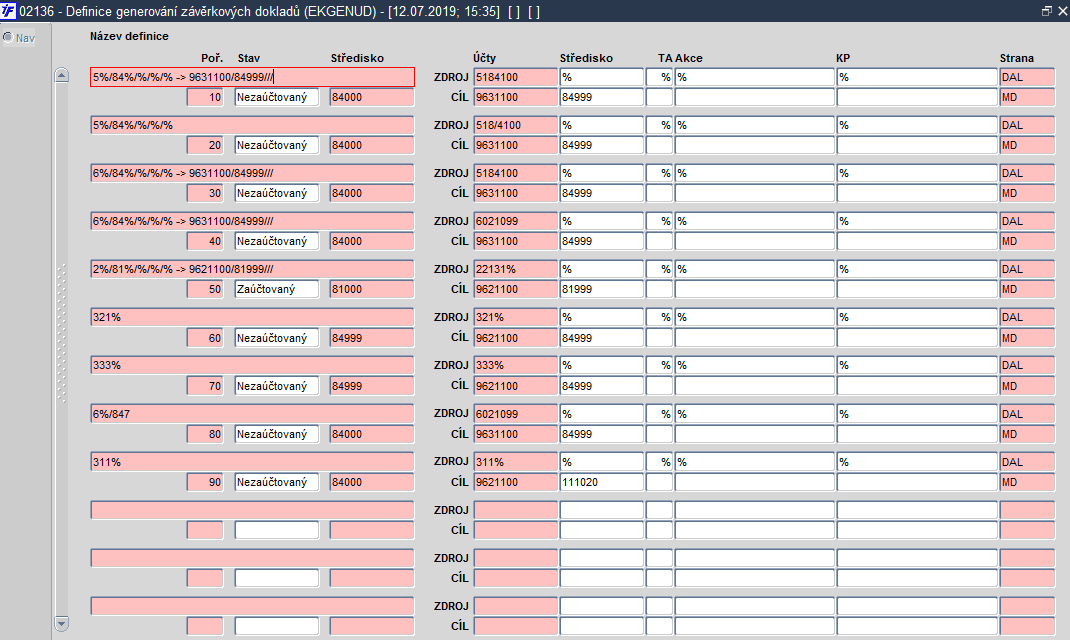Click DAL Strana field of first definition
1070x640 pixels.
pos(1028,77)
